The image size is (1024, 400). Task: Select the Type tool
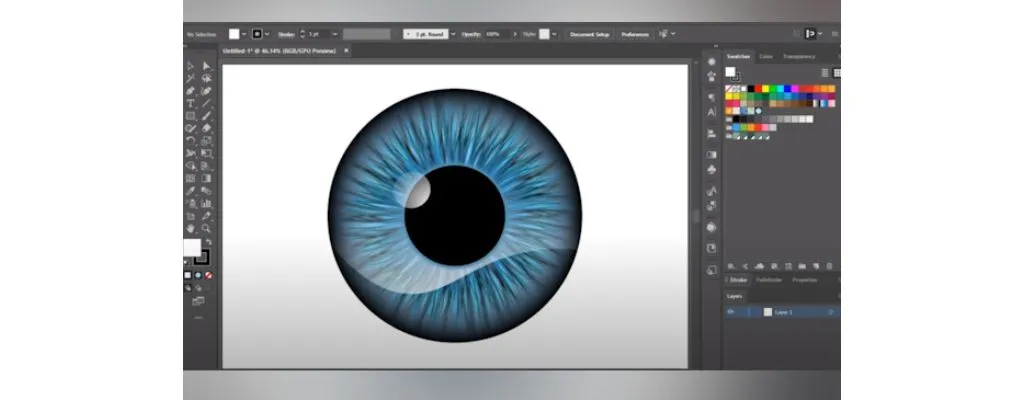(190, 103)
